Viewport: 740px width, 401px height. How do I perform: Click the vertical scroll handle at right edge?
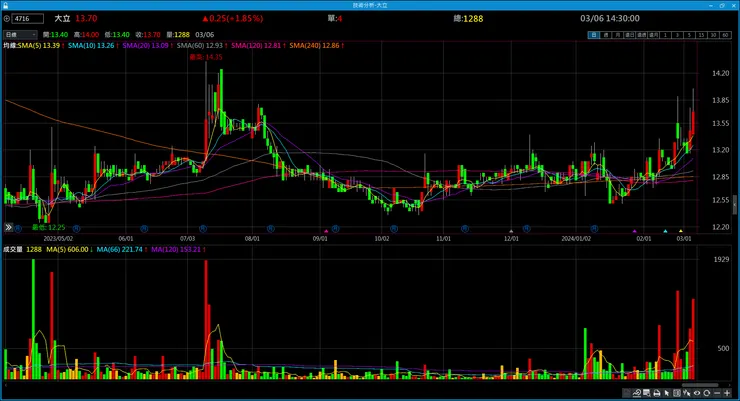(734, 205)
